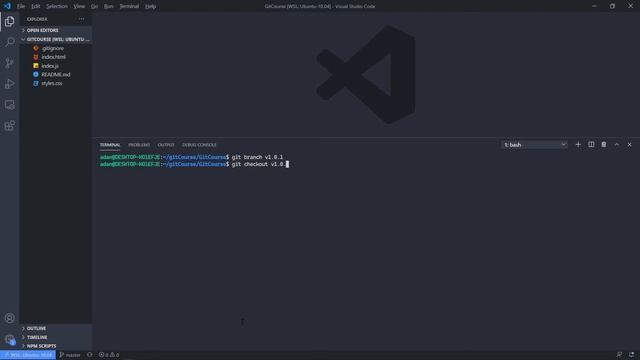The height and width of the screenshot is (360, 640).
Task: Open the Terminal menu
Action: pyautogui.click(x=129, y=6)
